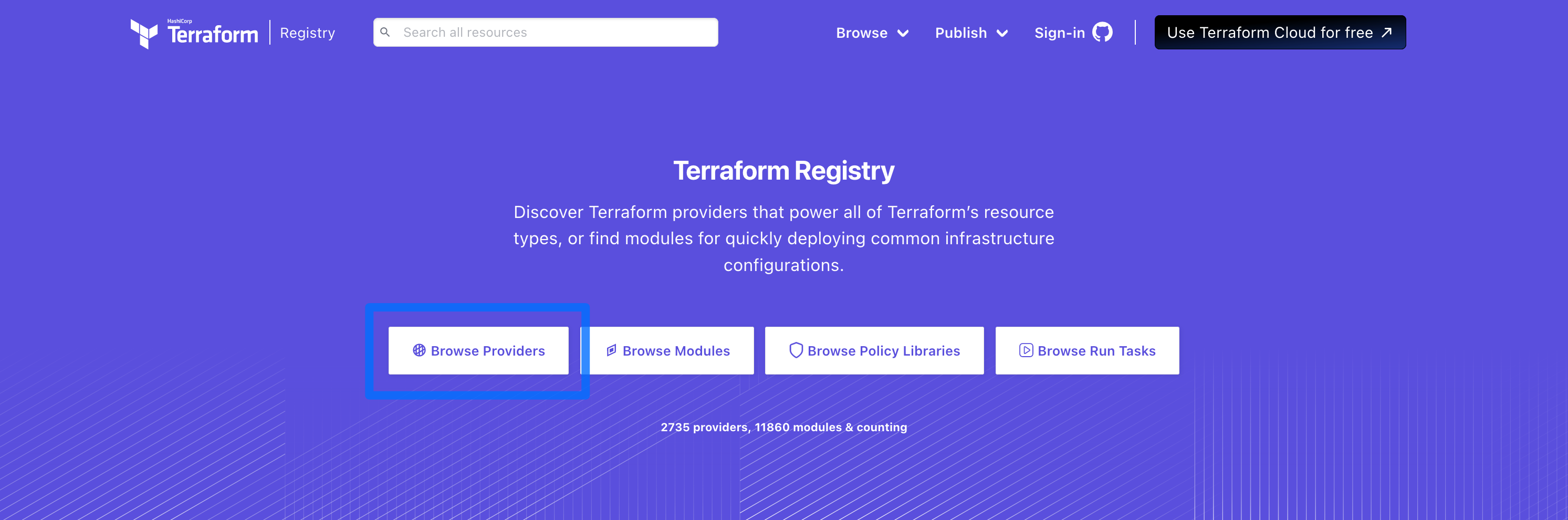This screenshot has height=520, width=1568.
Task: Click the Registry label in header
Action: (x=307, y=33)
